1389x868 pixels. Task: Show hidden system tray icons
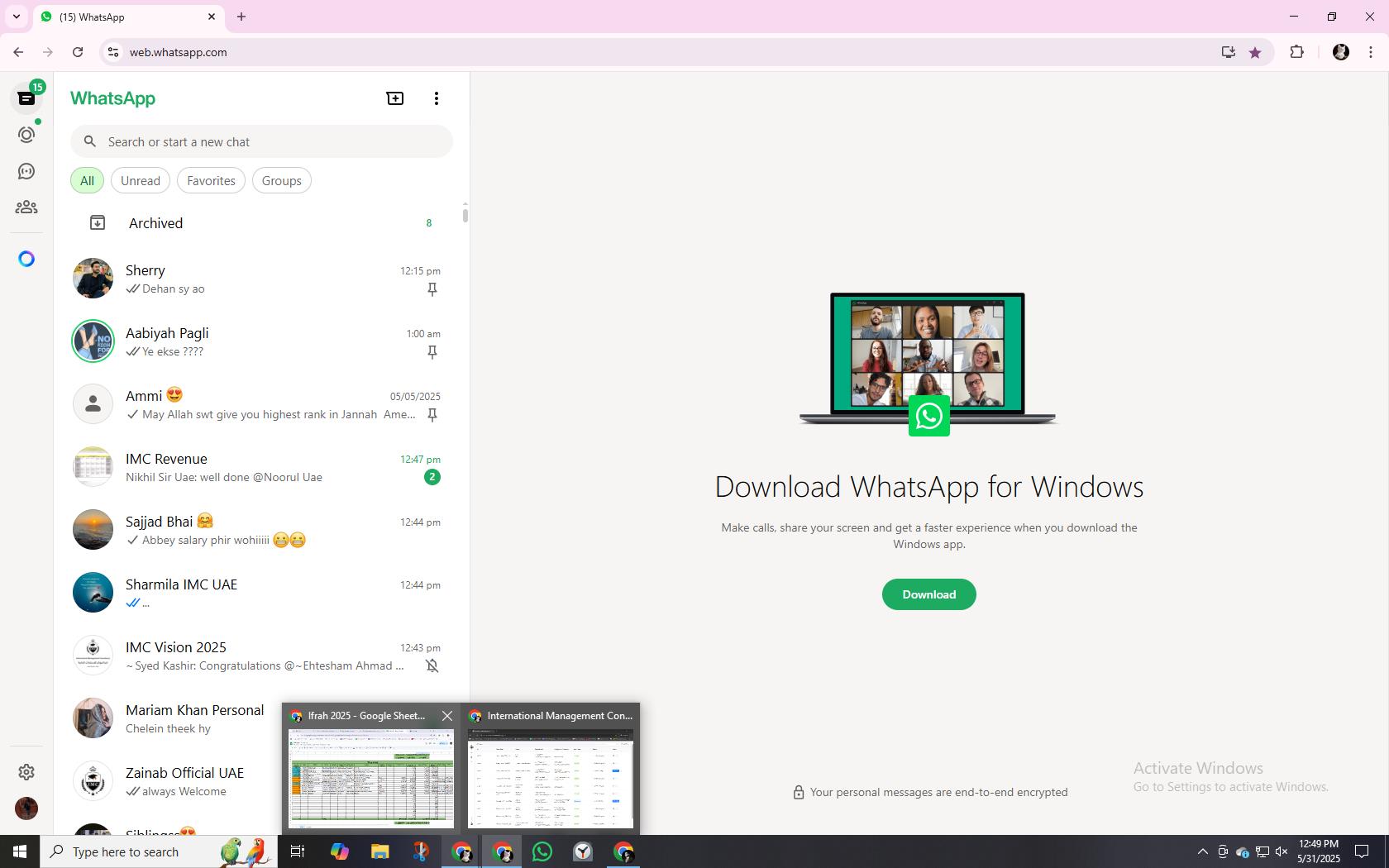point(1202,851)
